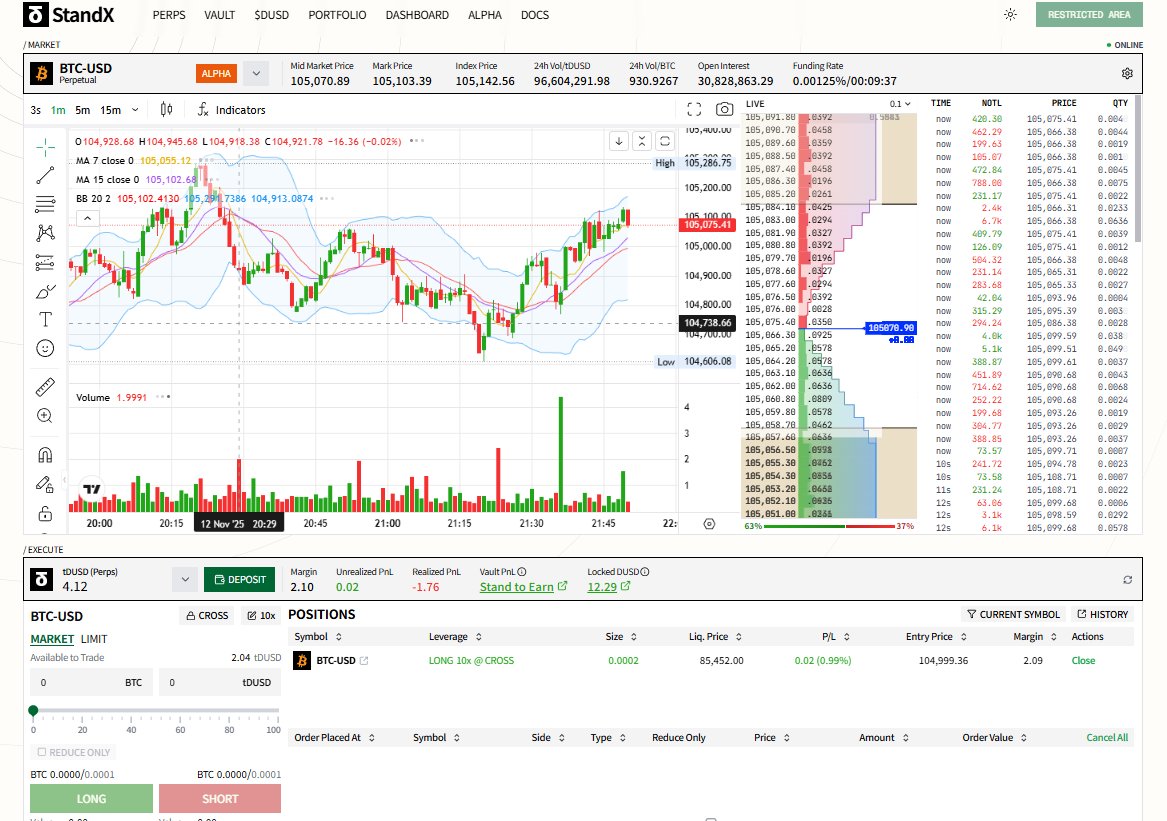
Task: Take a chart snapshot with camera icon
Action: pyautogui.click(x=724, y=109)
